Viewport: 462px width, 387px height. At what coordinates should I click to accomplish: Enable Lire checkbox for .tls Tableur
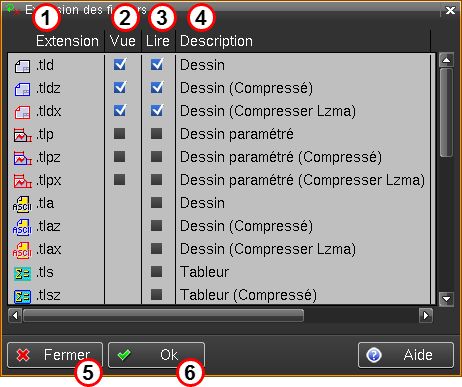pyautogui.click(x=156, y=272)
